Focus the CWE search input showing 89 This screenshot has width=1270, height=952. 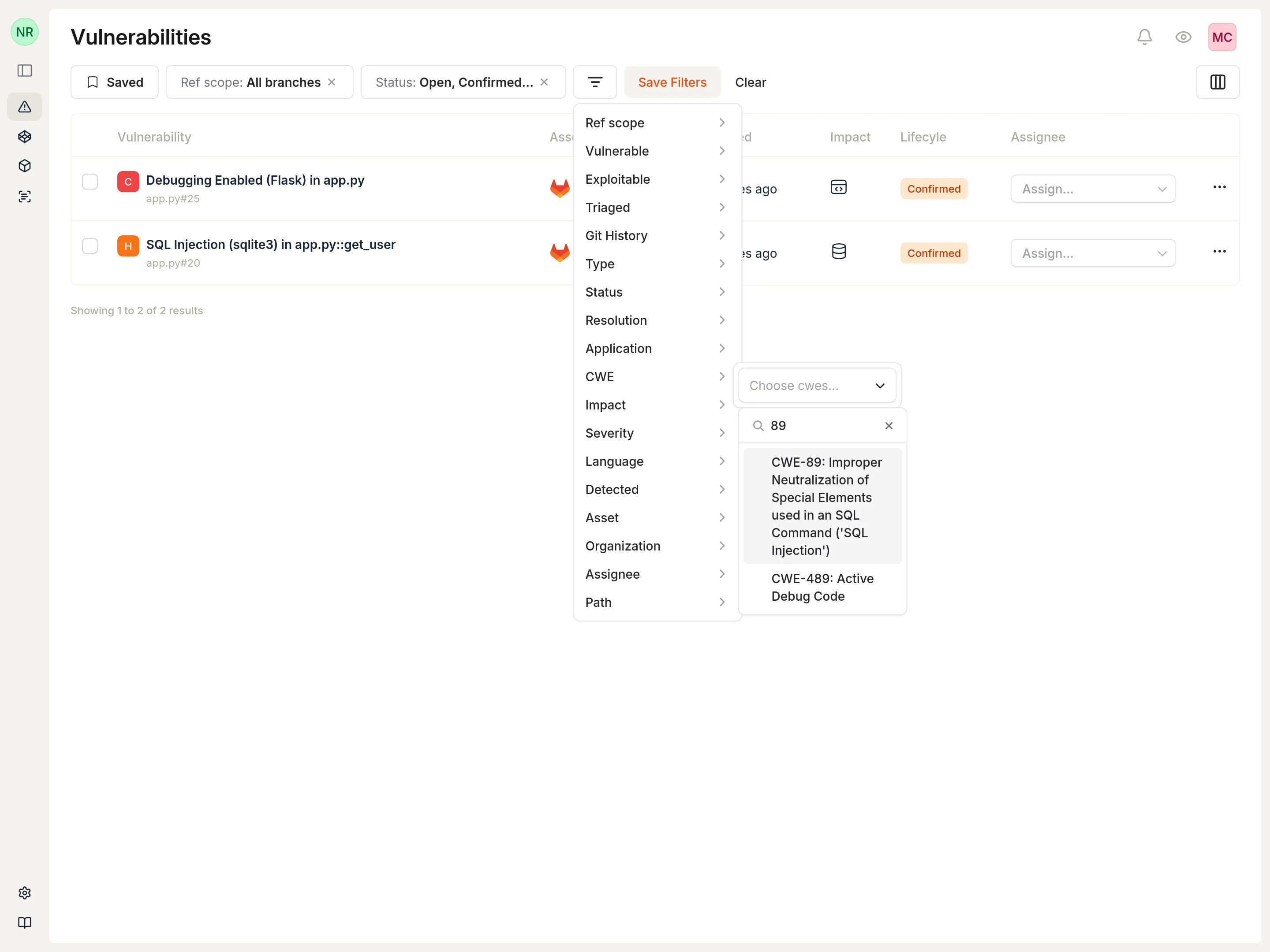(x=822, y=425)
